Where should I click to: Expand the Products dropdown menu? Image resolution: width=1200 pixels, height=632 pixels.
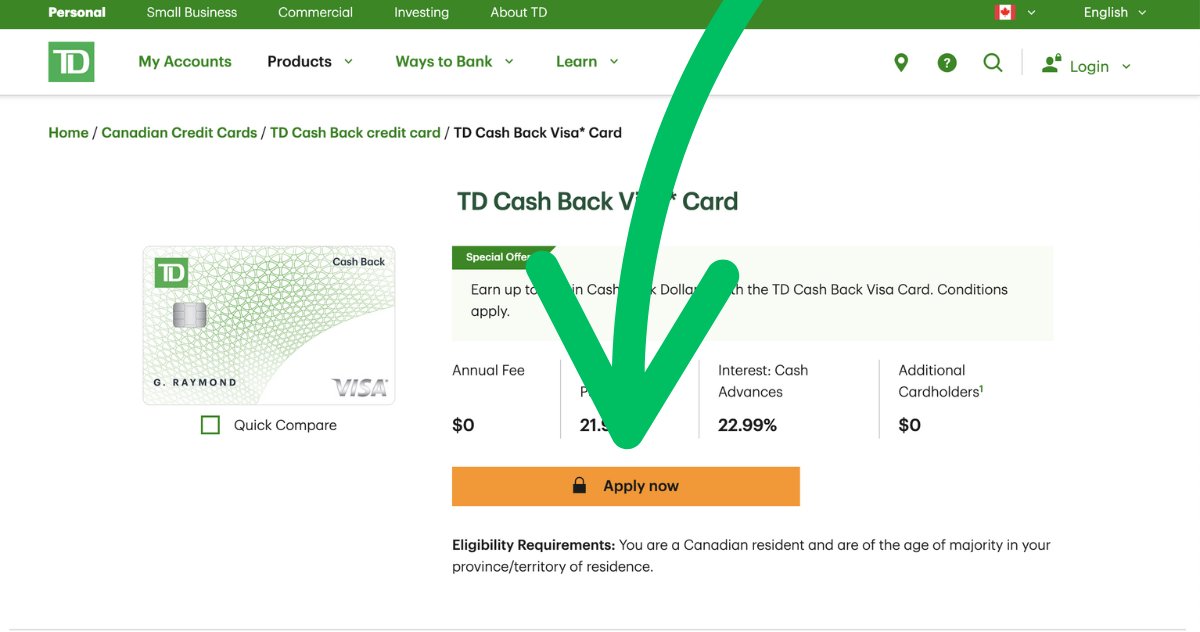310,62
